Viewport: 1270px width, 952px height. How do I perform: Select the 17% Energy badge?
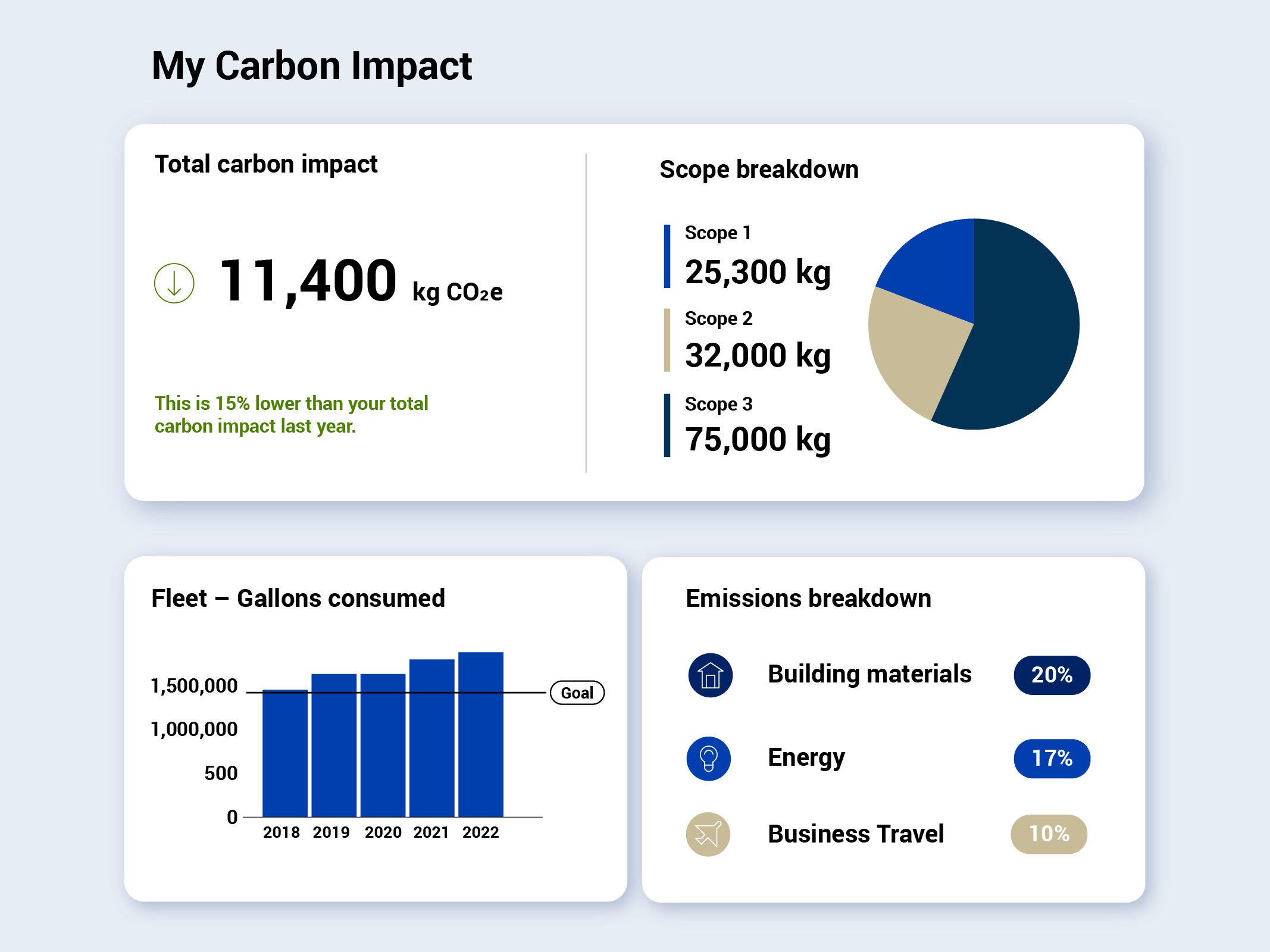tap(1052, 759)
